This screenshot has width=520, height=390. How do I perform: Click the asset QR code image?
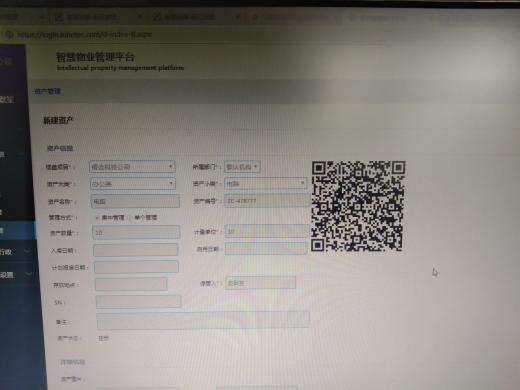click(x=358, y=206)
